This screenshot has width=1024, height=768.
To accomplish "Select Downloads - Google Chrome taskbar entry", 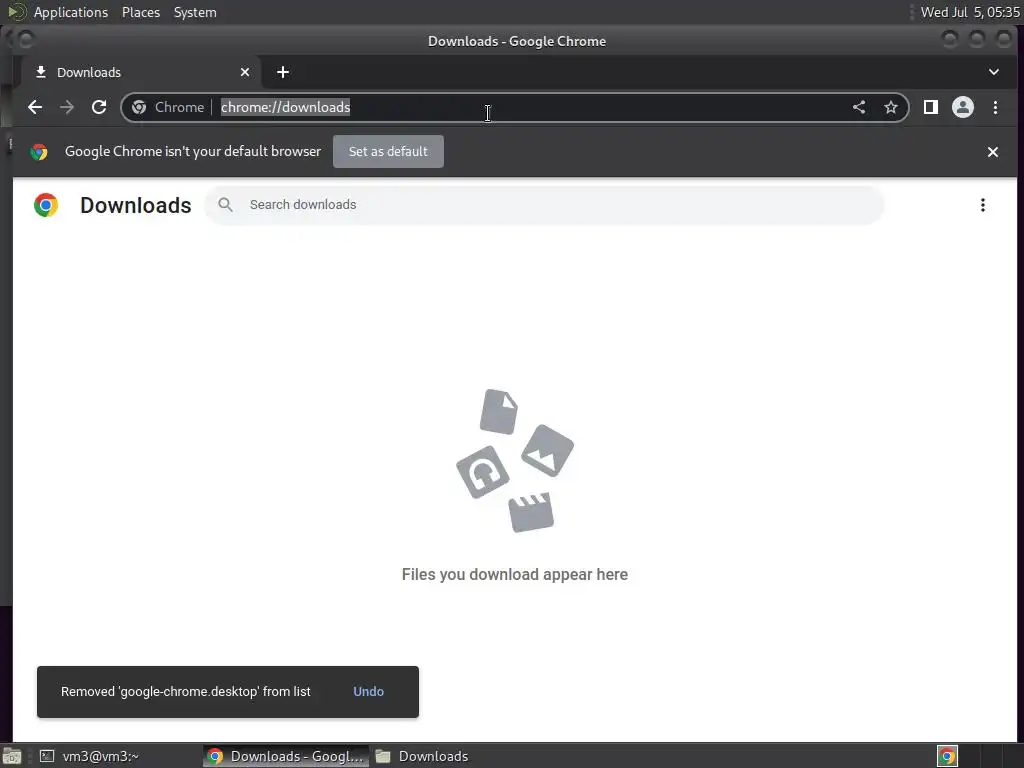I will point(285,756).
